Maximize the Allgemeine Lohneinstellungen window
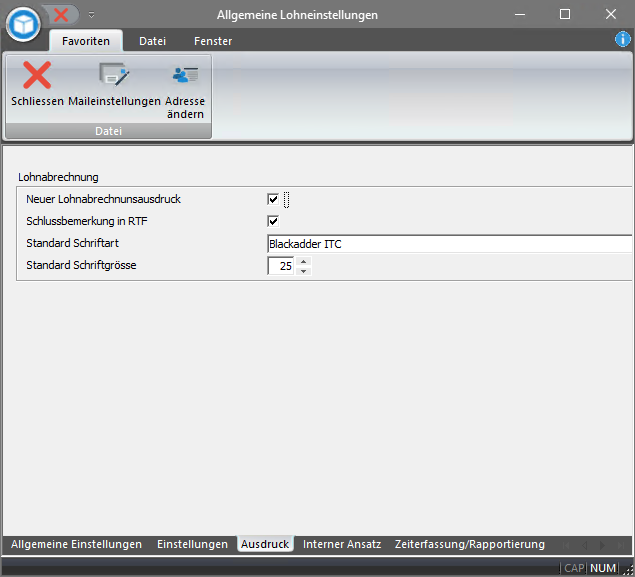This screenshot has width=635, height=577. [x=565, y=15]
